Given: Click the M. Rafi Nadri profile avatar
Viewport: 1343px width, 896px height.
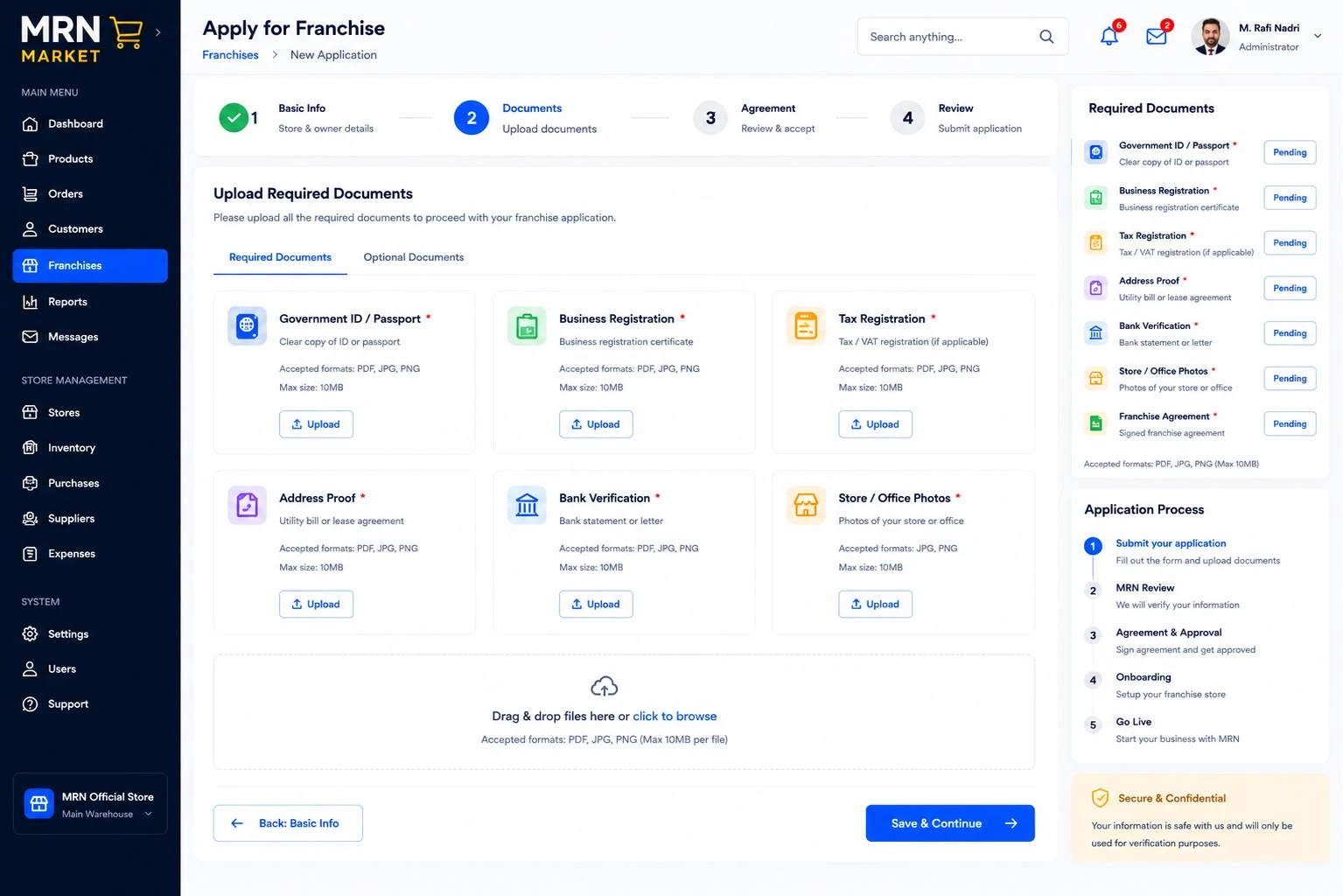Looking at the screenshot, I should 1211,37.
